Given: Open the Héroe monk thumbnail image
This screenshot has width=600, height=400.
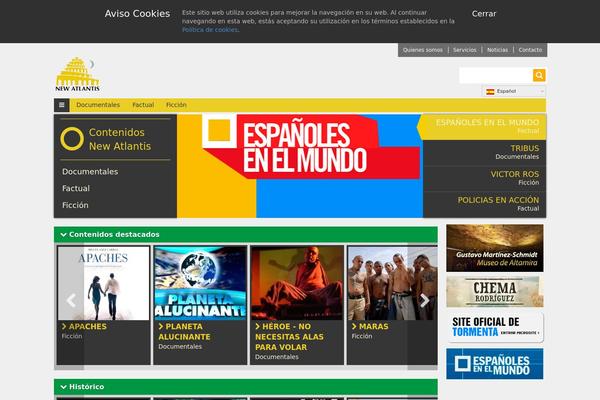Looking at the screenshot, I should click(297, 283).
